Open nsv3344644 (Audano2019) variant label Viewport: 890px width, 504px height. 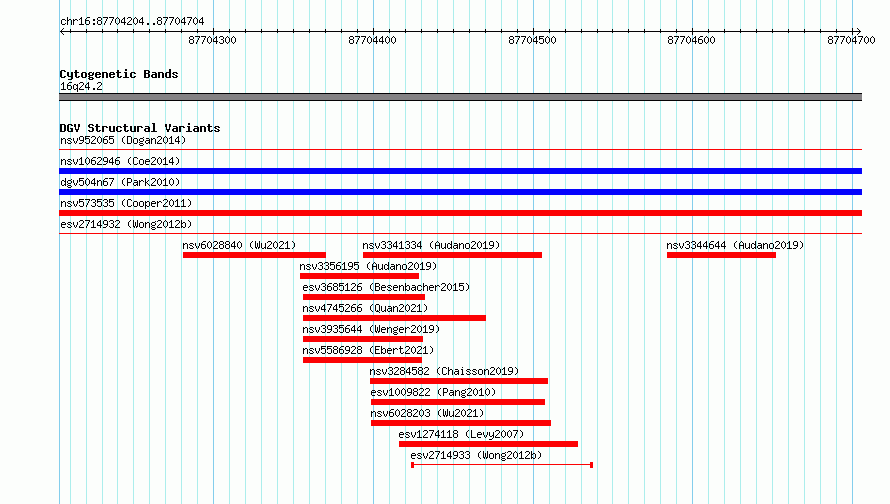[x=735, y=245]
